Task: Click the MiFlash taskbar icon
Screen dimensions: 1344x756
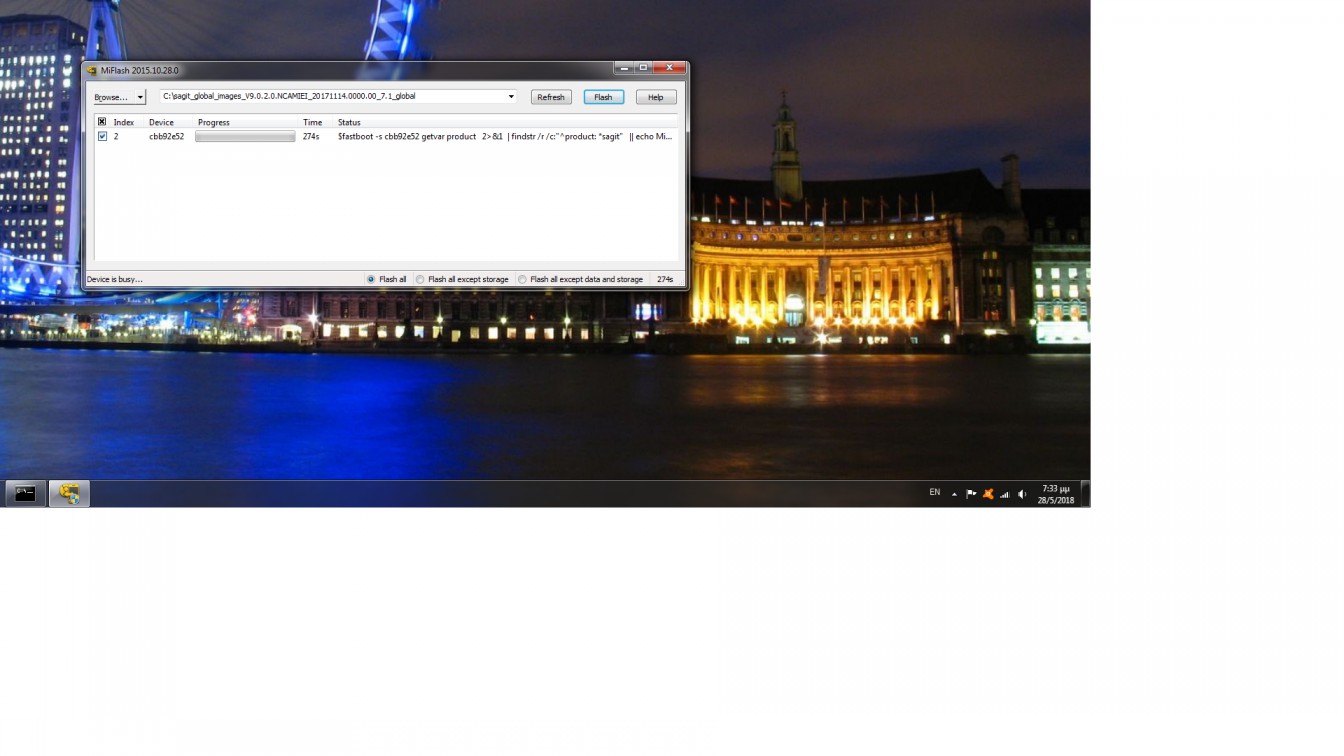Action: coord(69,493)
